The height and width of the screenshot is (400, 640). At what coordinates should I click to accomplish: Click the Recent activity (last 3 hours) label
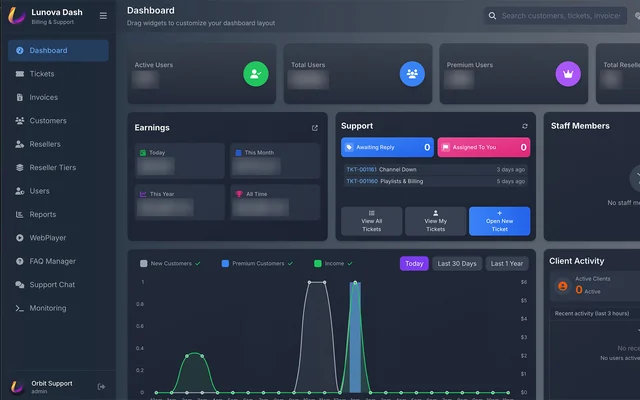[x=591, y=313]
